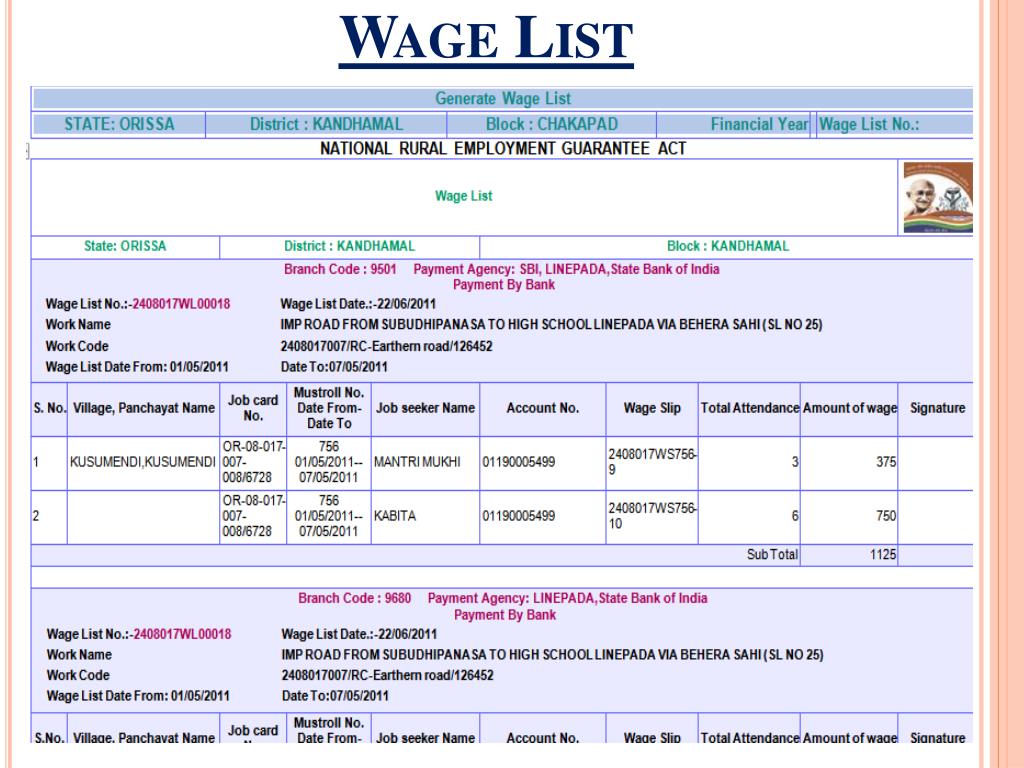Select 'STATE: ORISSA' header cell
This screenshot has width=1024, height=768.
click(119, 124)
